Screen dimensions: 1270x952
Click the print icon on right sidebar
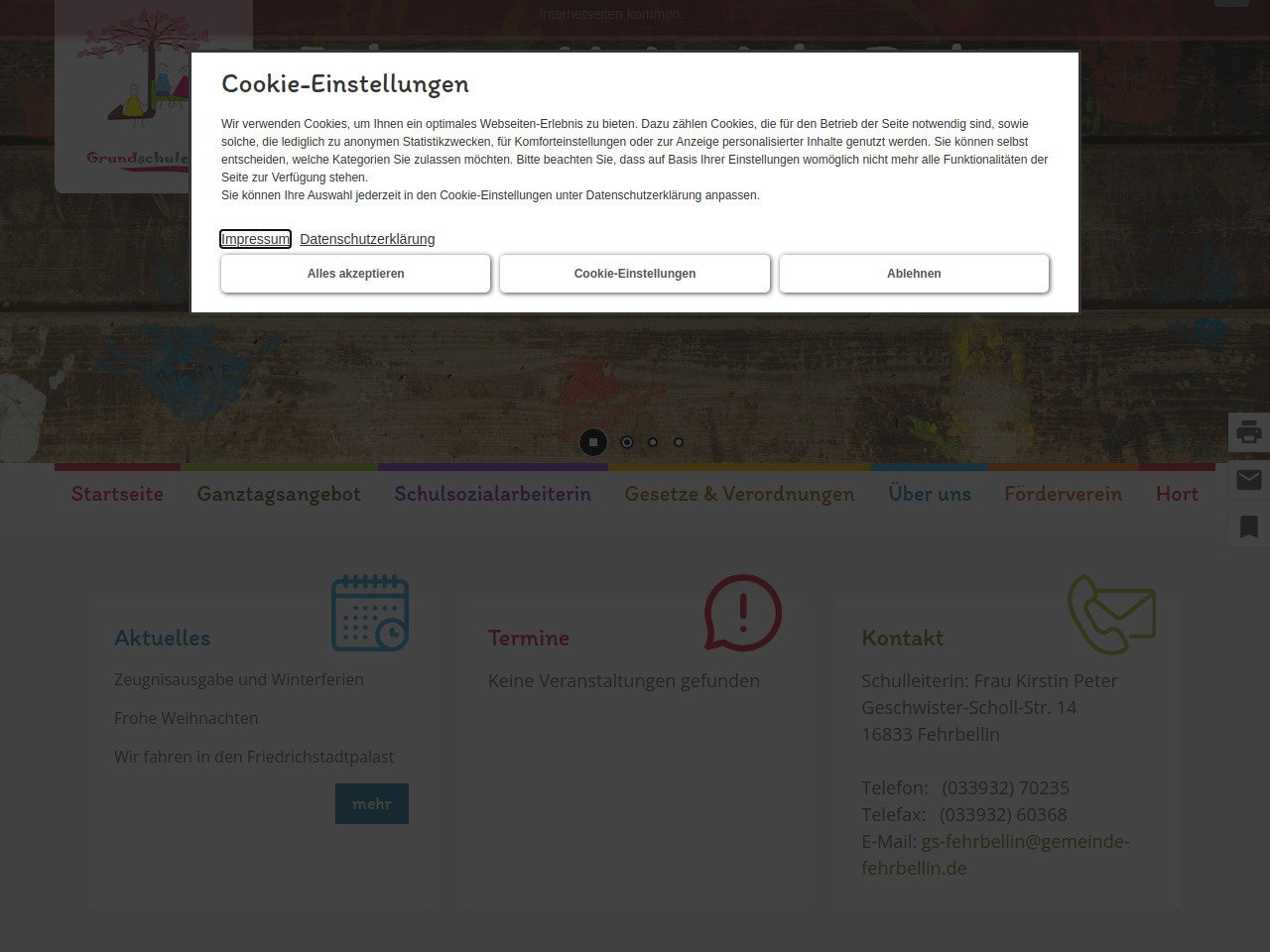(x=1249, y=432)
